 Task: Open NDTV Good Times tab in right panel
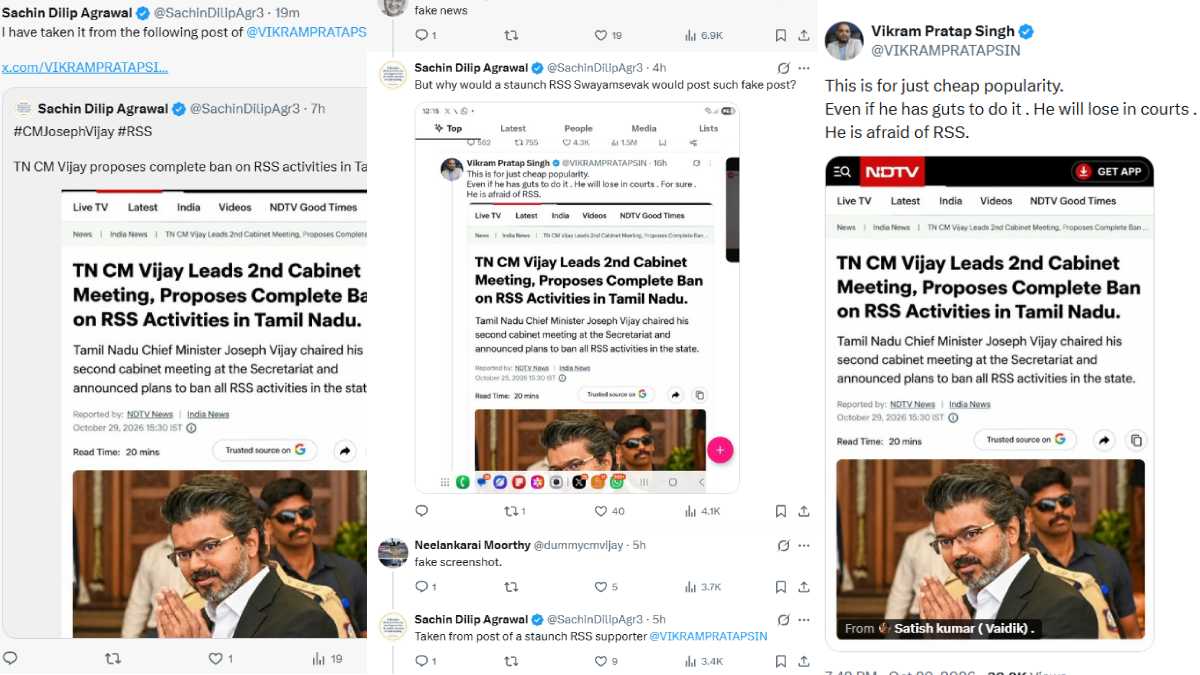[x=1073, y=201]
